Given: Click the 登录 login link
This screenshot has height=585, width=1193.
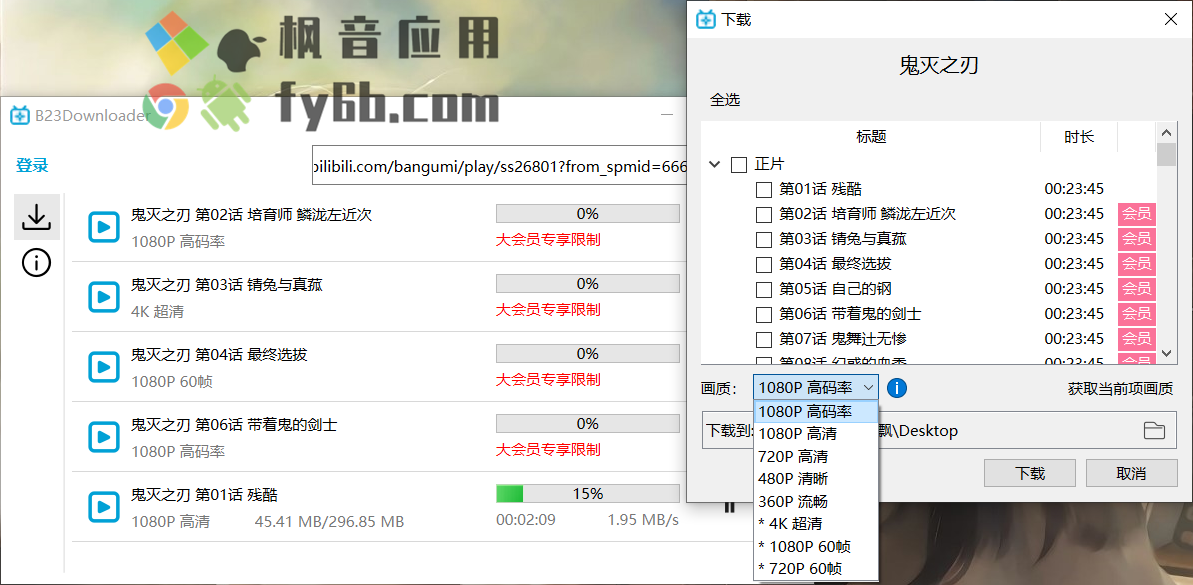Looking at the screenshot, I should click(x=32, y=165).
